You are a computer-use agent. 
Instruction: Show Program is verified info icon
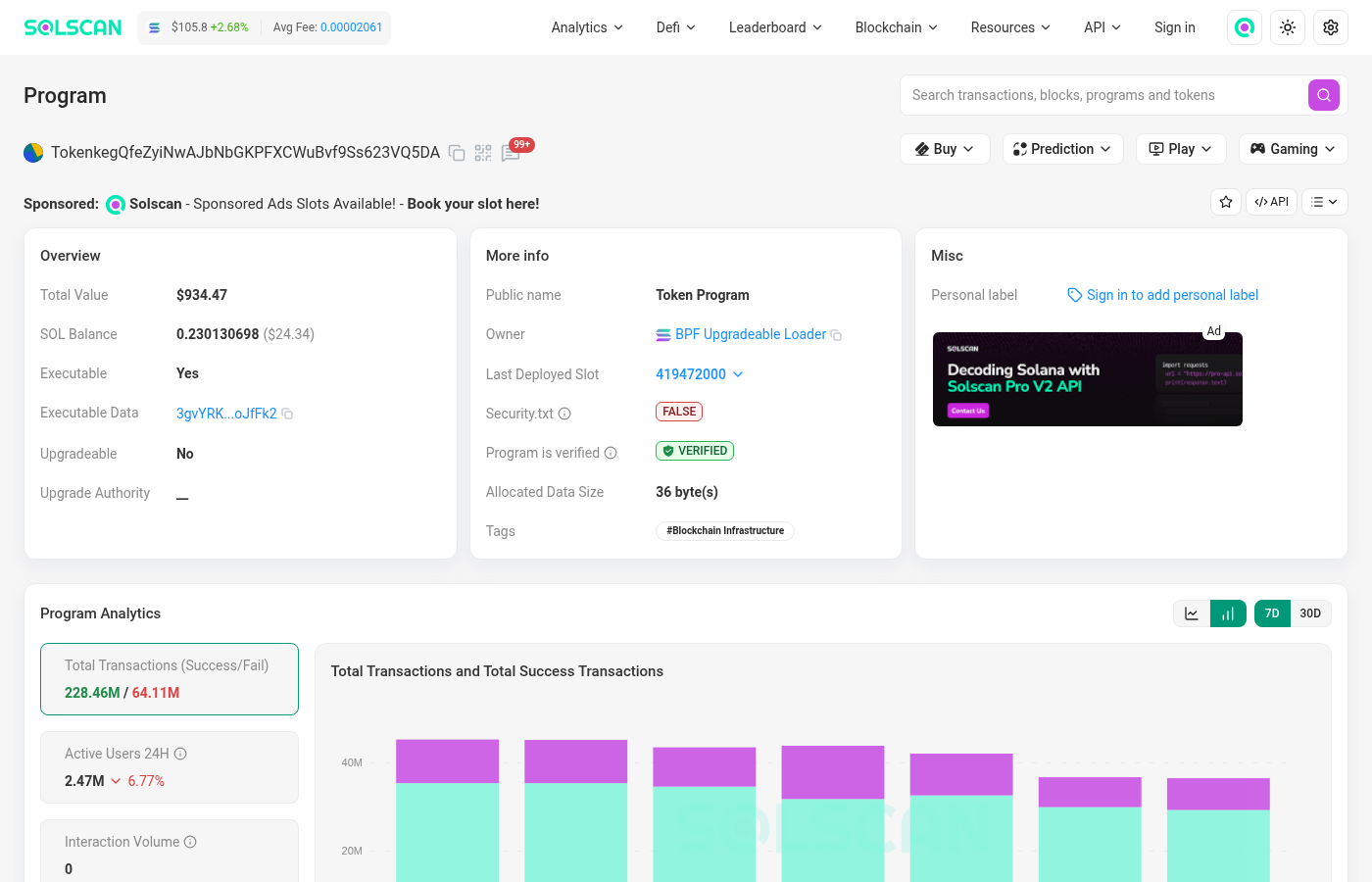tap(611, 453)
